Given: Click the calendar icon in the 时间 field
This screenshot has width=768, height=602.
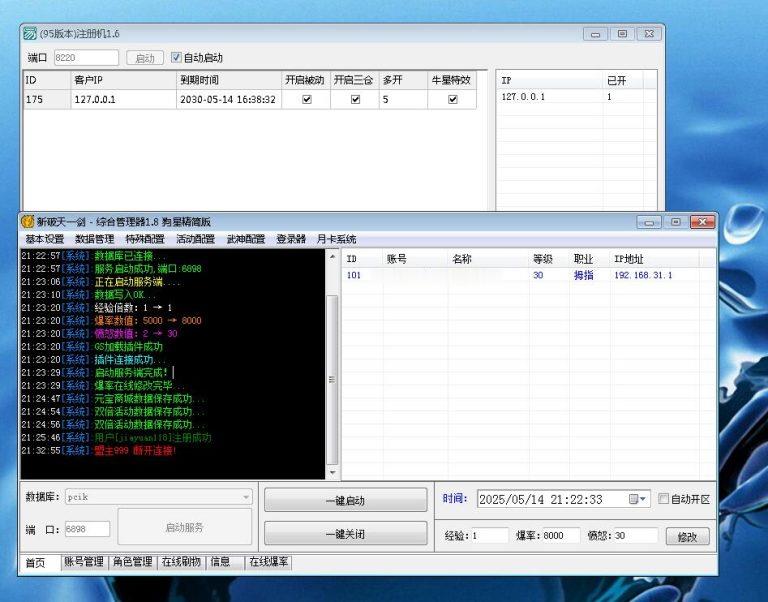Looking at the screenshot, I should click(634, 499).
